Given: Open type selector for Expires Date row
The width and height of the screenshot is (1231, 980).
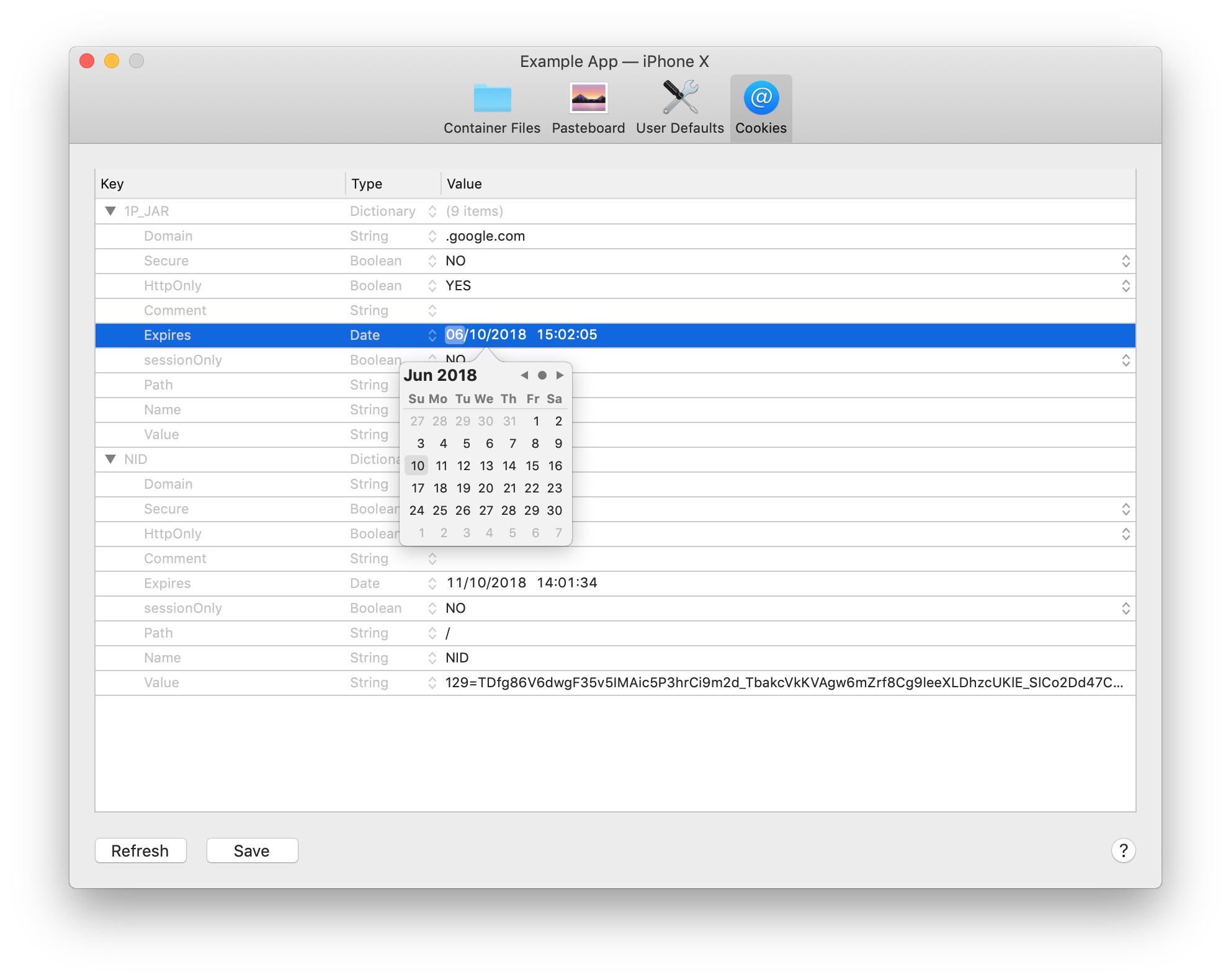Looking at the screenshot, I should tap(432, 336).
